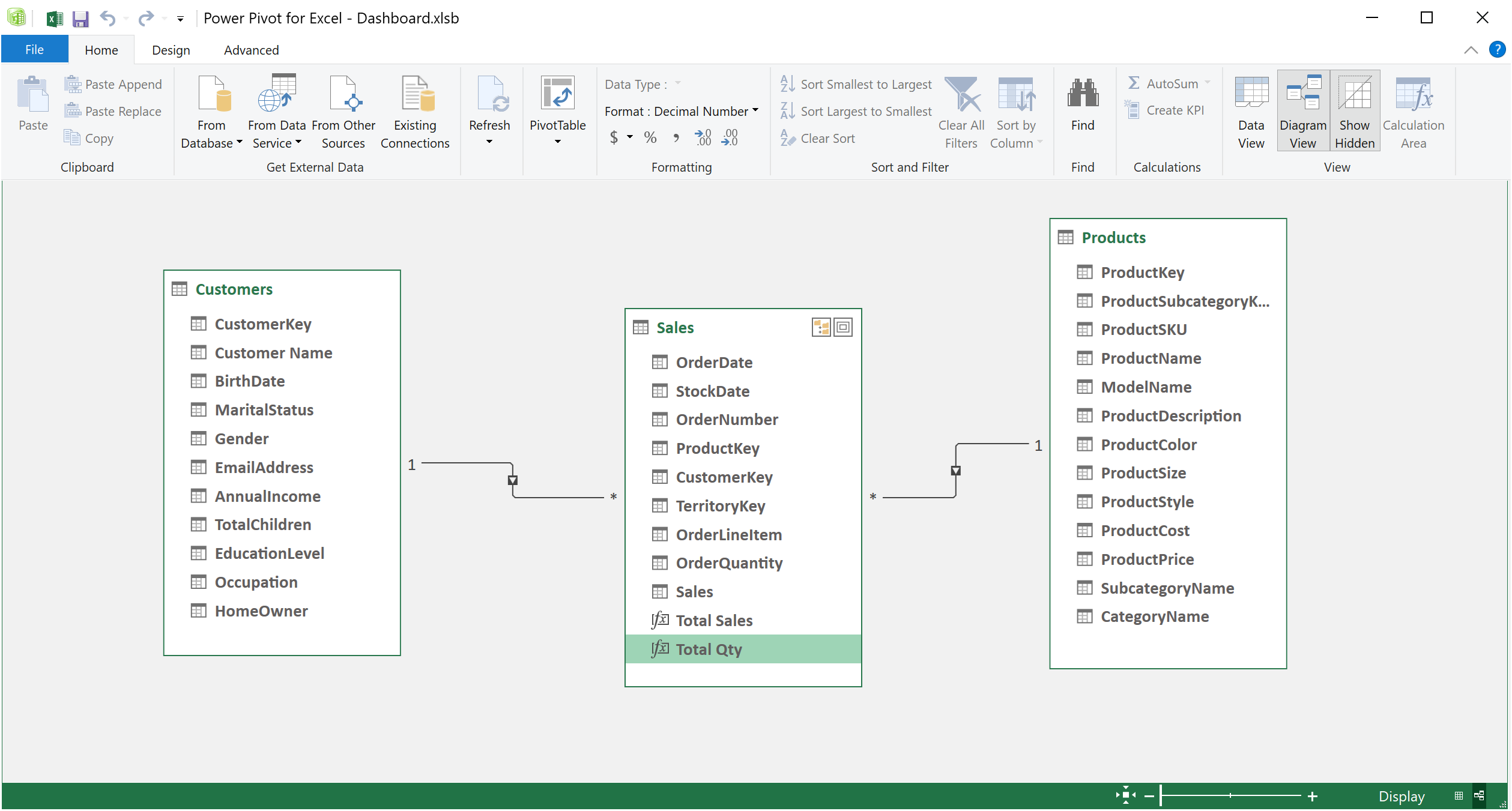Open the Data Type dropdown

coord(677,84)
